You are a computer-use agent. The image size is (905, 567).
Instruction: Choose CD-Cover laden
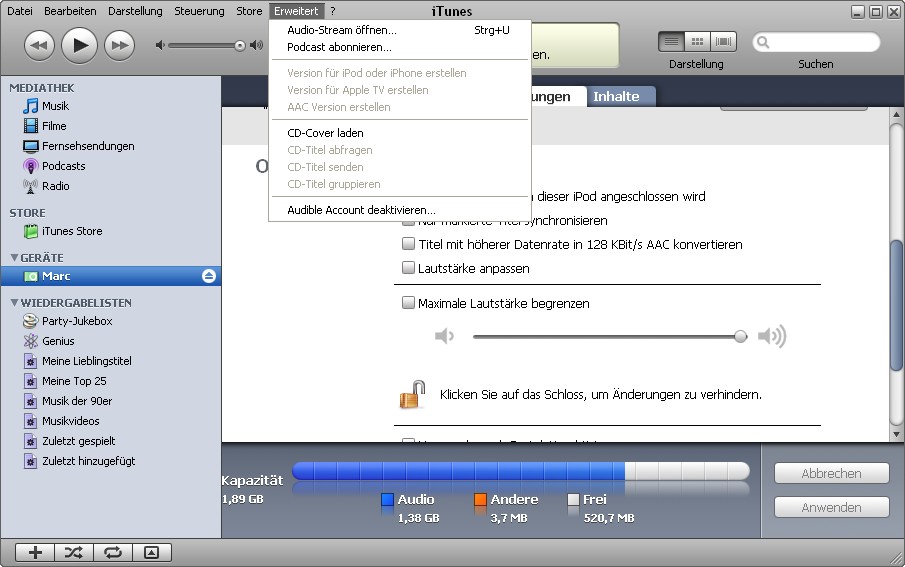coord(399,133)
